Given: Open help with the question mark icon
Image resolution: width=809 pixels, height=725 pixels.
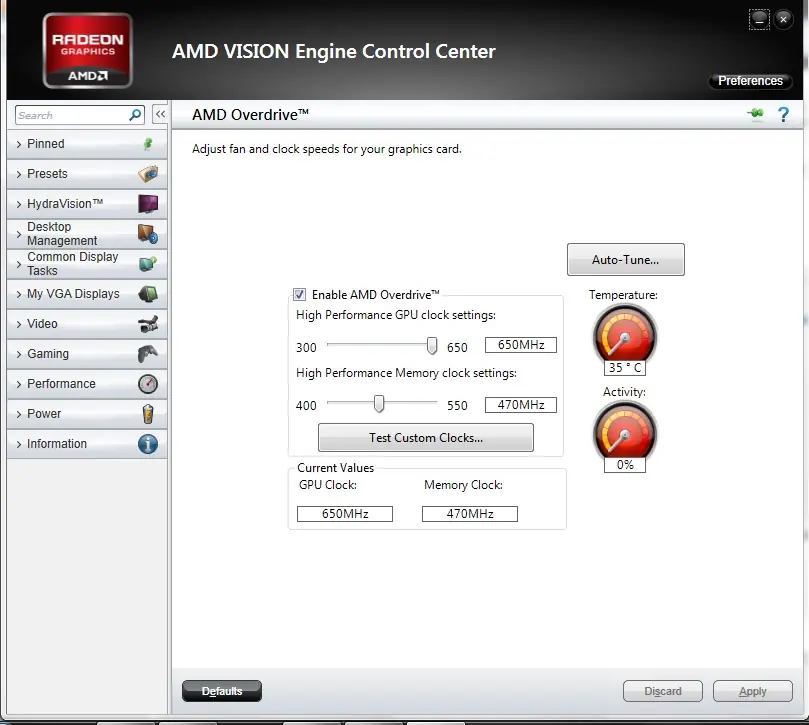Looking at the screenshot, I should [x=783, y=114].
